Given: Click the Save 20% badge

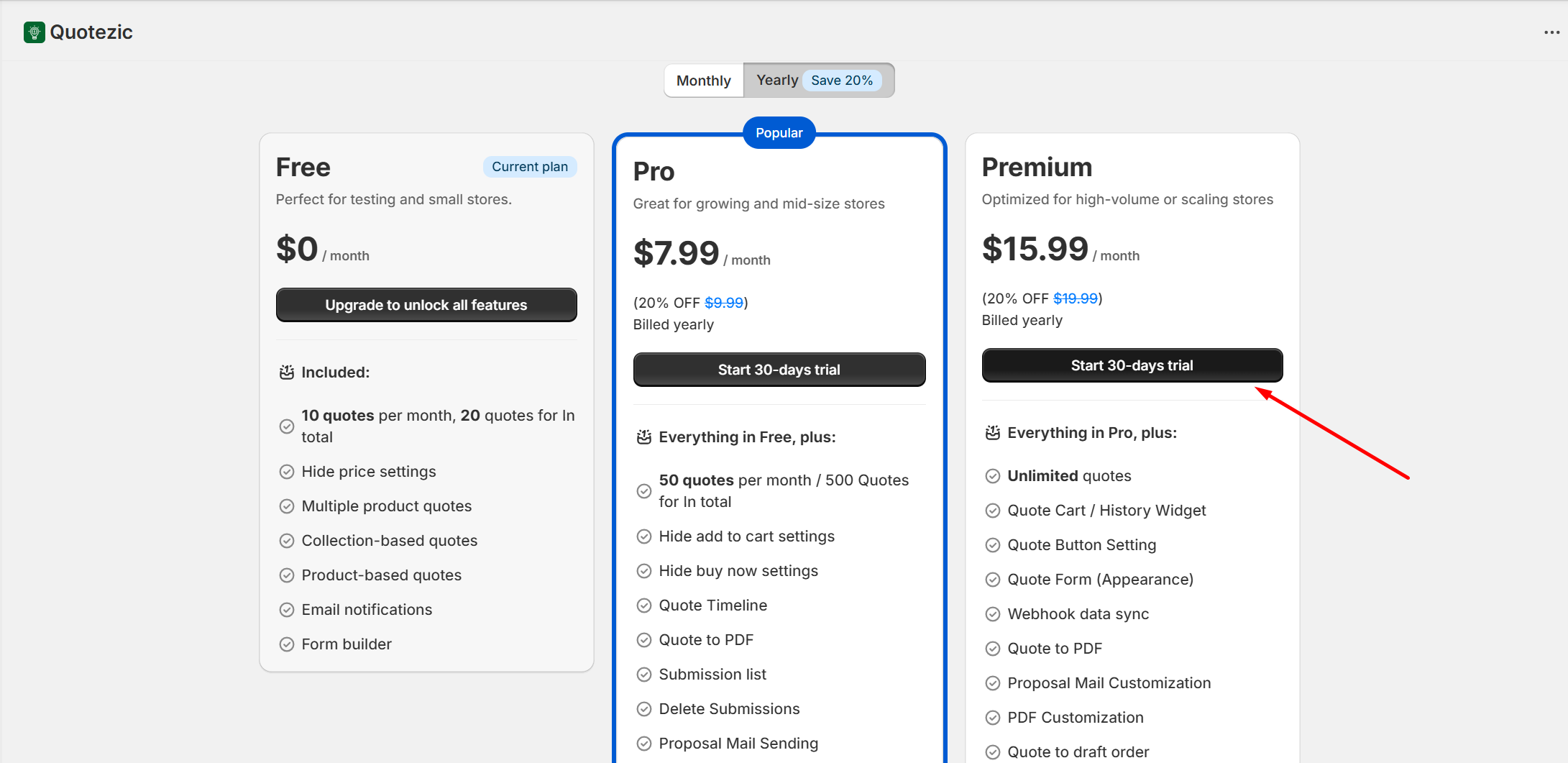Looking at the screenshot, I should (x=842, y=81).
